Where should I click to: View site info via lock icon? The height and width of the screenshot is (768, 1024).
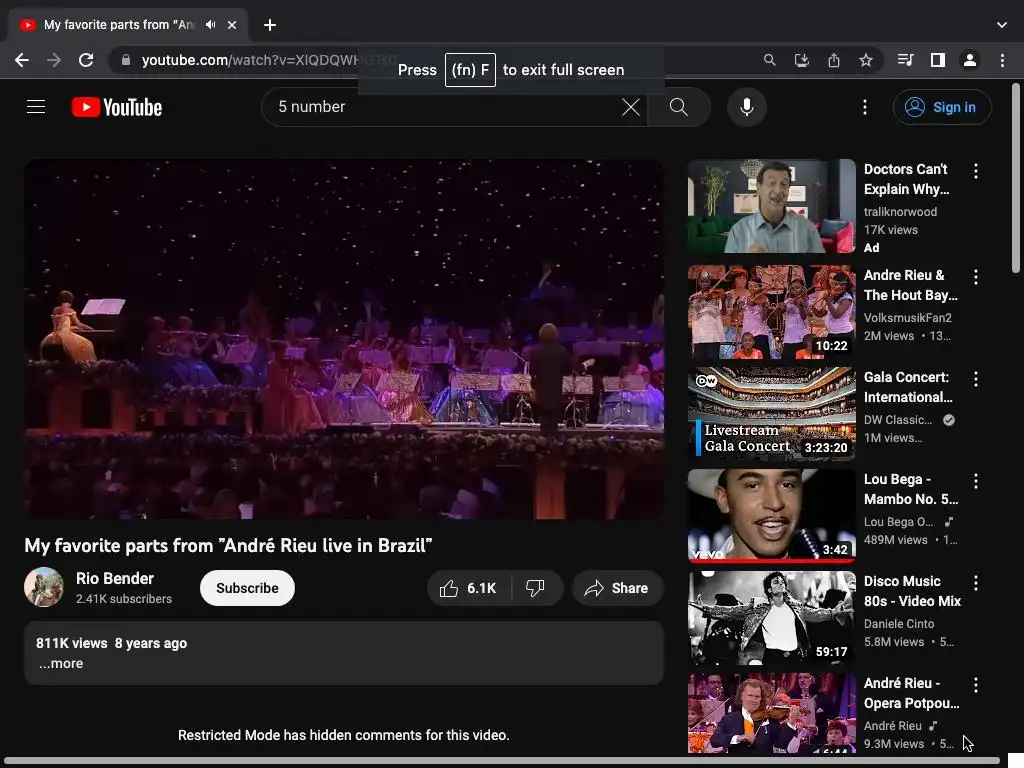click(x=126, y=60)
